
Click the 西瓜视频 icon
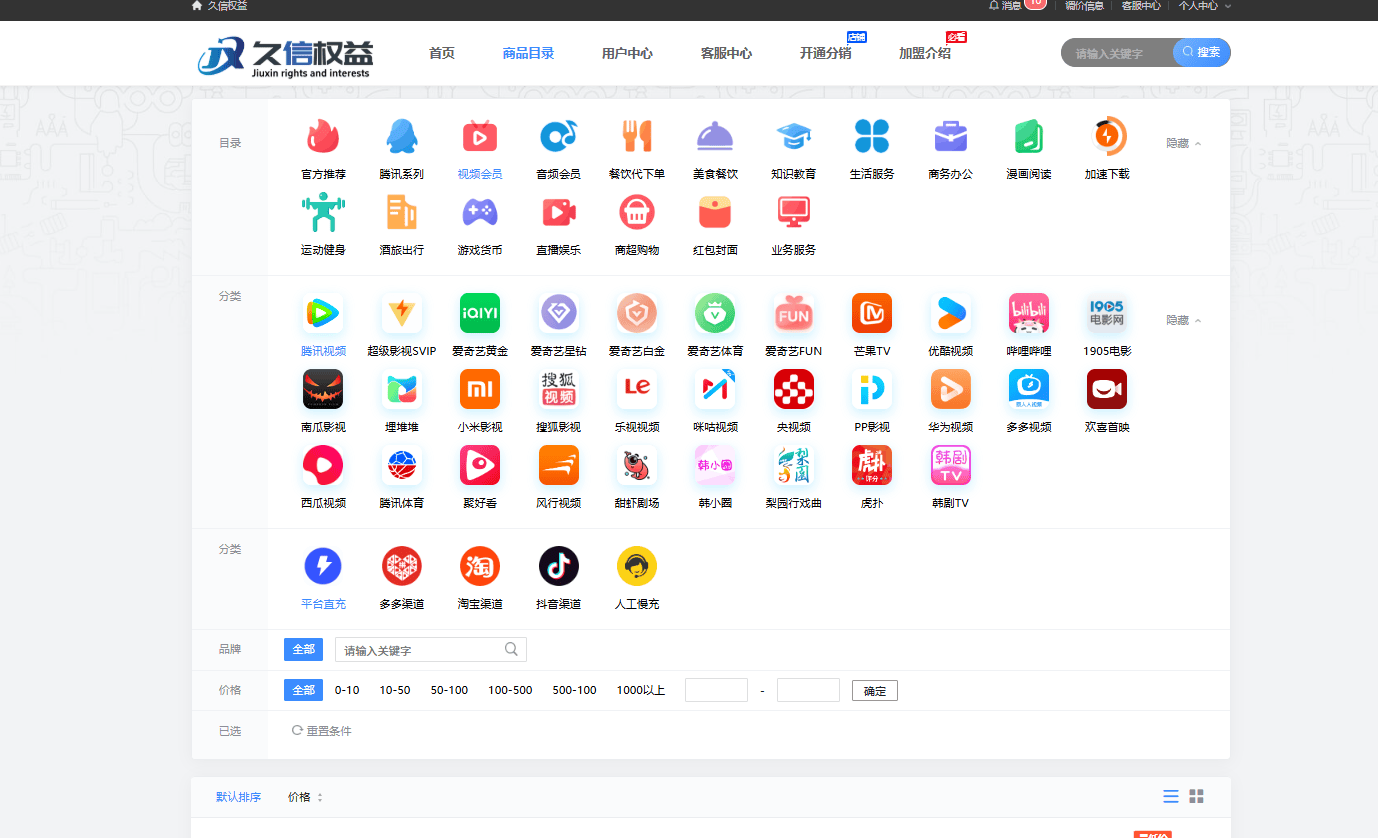(323, 466)
